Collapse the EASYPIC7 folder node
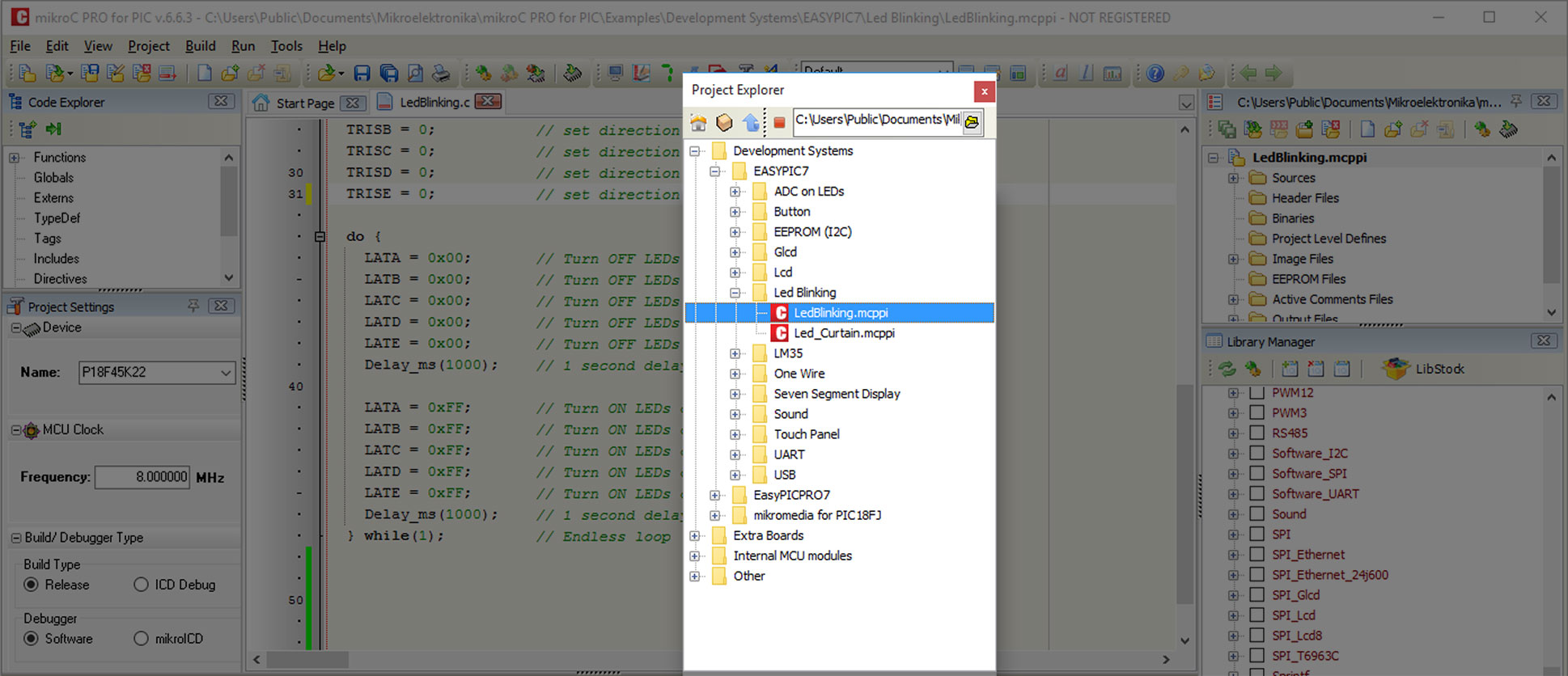 coord(715,171)
